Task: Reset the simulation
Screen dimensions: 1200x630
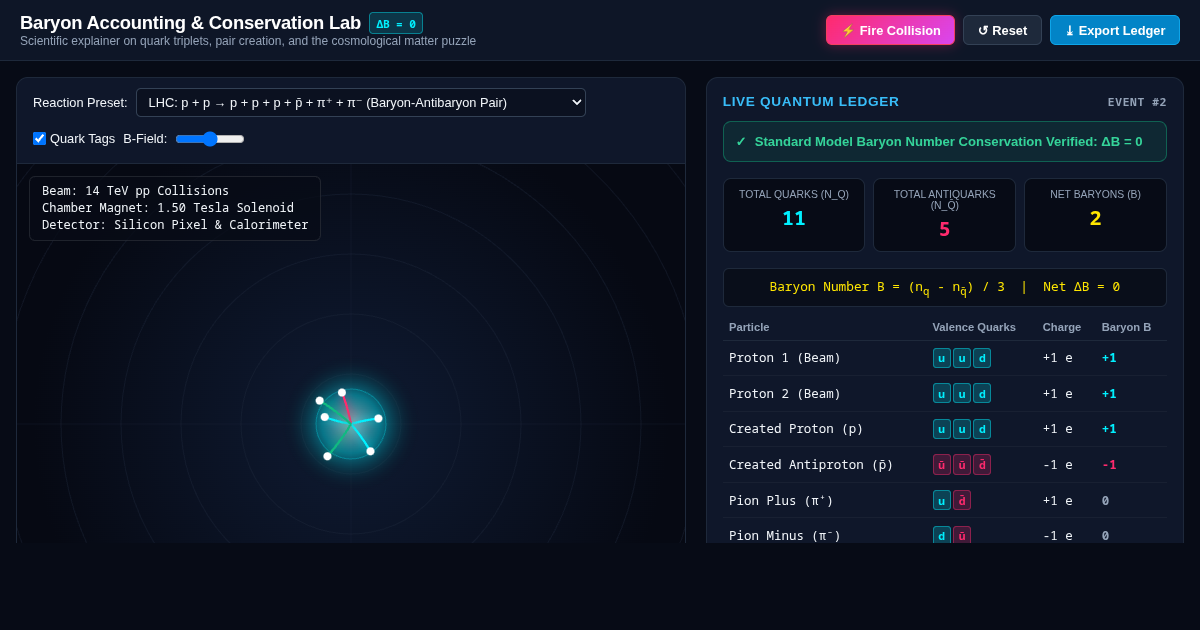Action: [1002, 30]
